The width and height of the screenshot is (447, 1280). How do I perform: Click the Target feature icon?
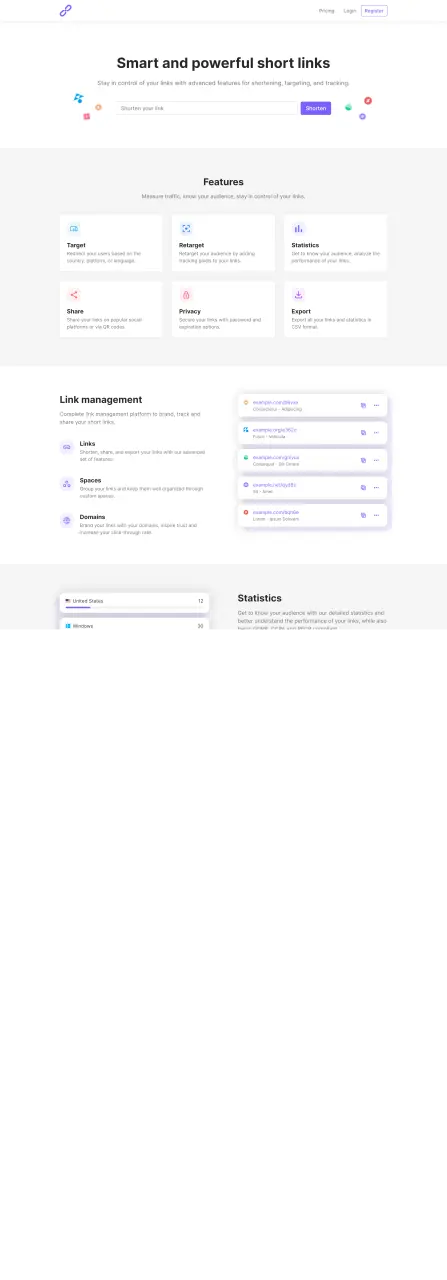(74, 229)
